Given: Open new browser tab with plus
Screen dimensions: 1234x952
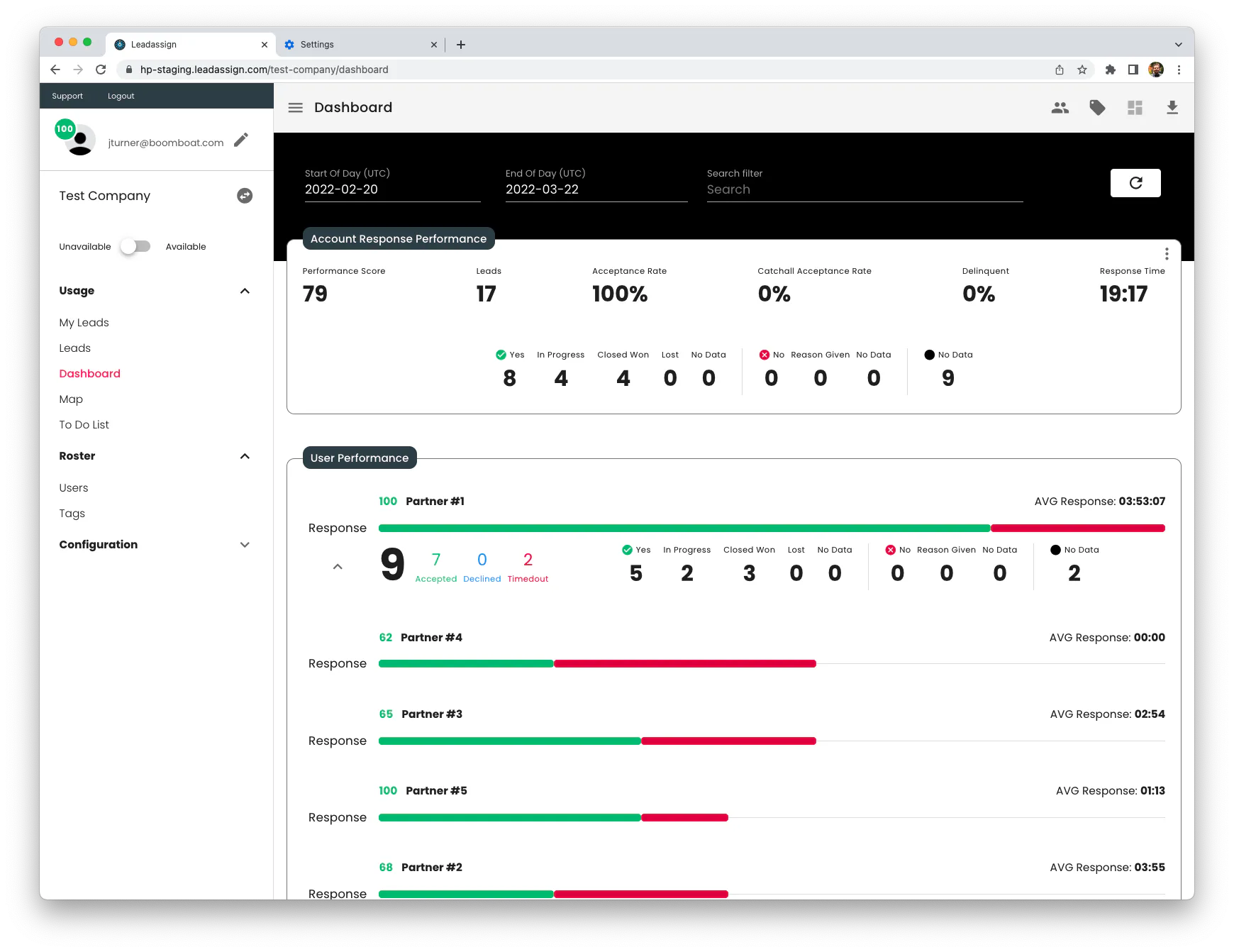Looking at the screenshot, I should click(461, 45).
